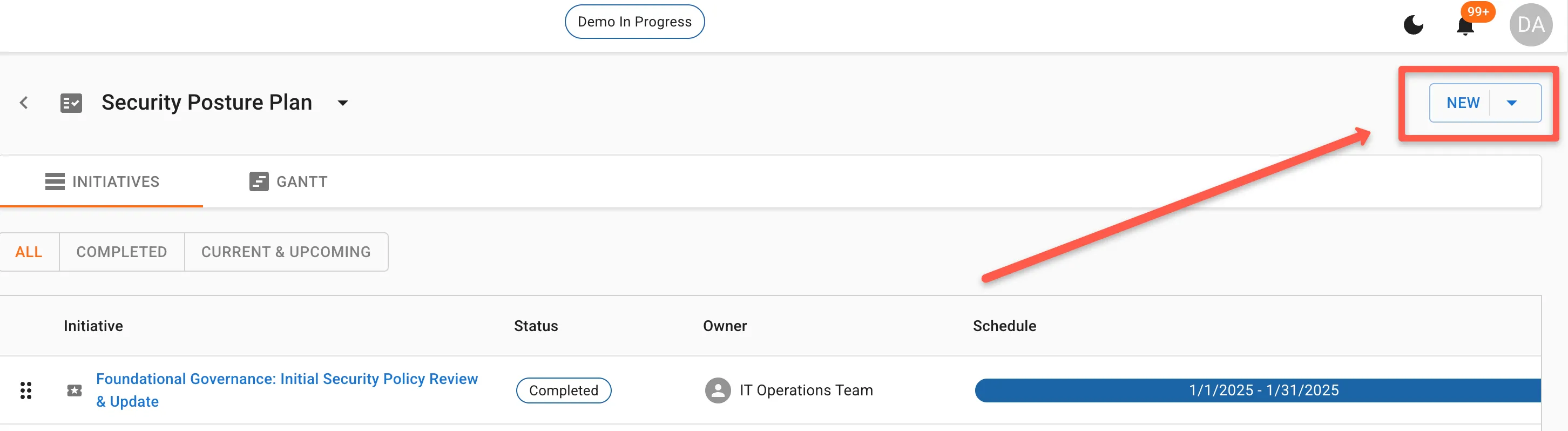Click the Initiative column header
Image resolution: width=1568 pixels, height=431 pixels.
coord(93,326)
